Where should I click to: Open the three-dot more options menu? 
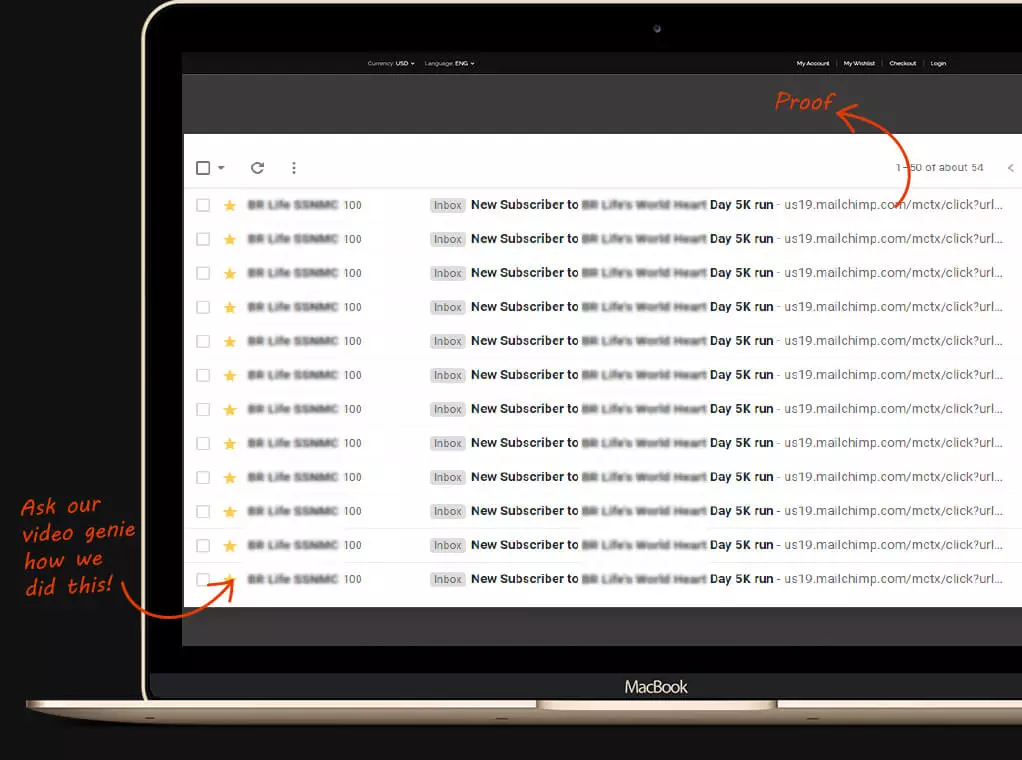[x=293, y=168]
